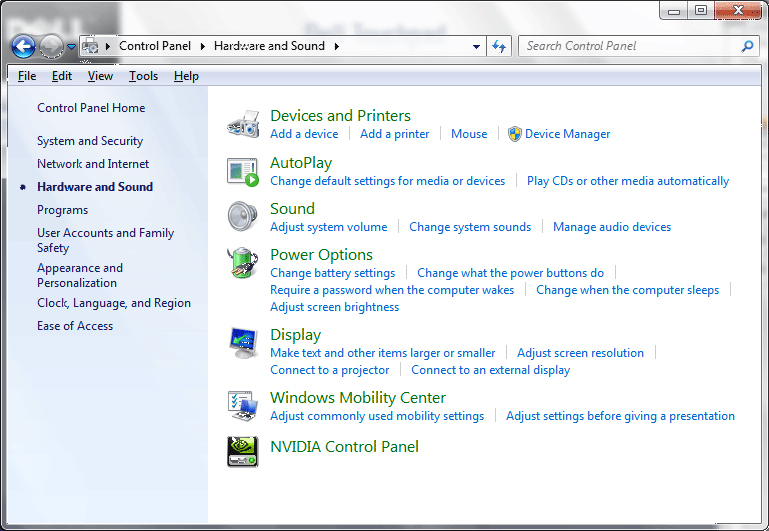Screen dimensions: 769x531
Task: Click the Sound speaker icon
Action: [x=242, y=216]
